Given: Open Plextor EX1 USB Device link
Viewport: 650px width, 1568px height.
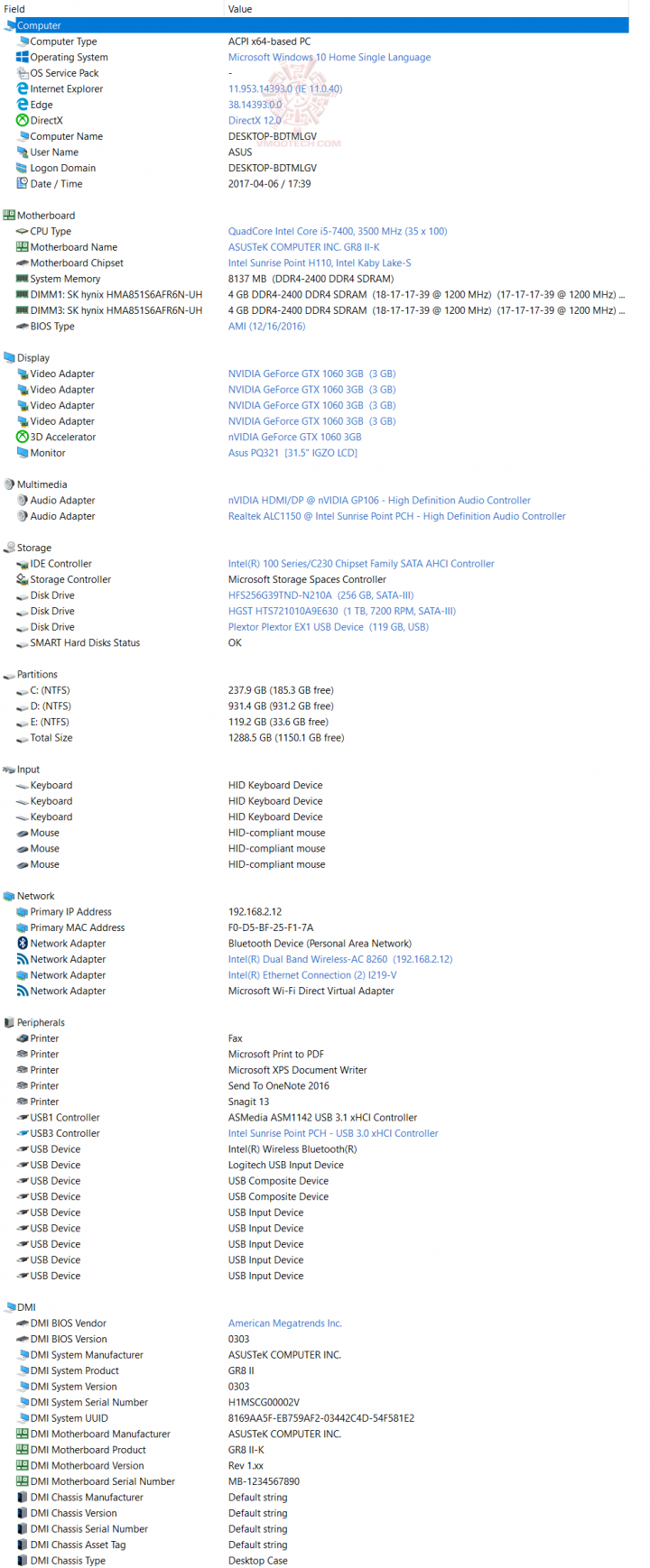Looking at the screenshot, I should tap(329, 626).
